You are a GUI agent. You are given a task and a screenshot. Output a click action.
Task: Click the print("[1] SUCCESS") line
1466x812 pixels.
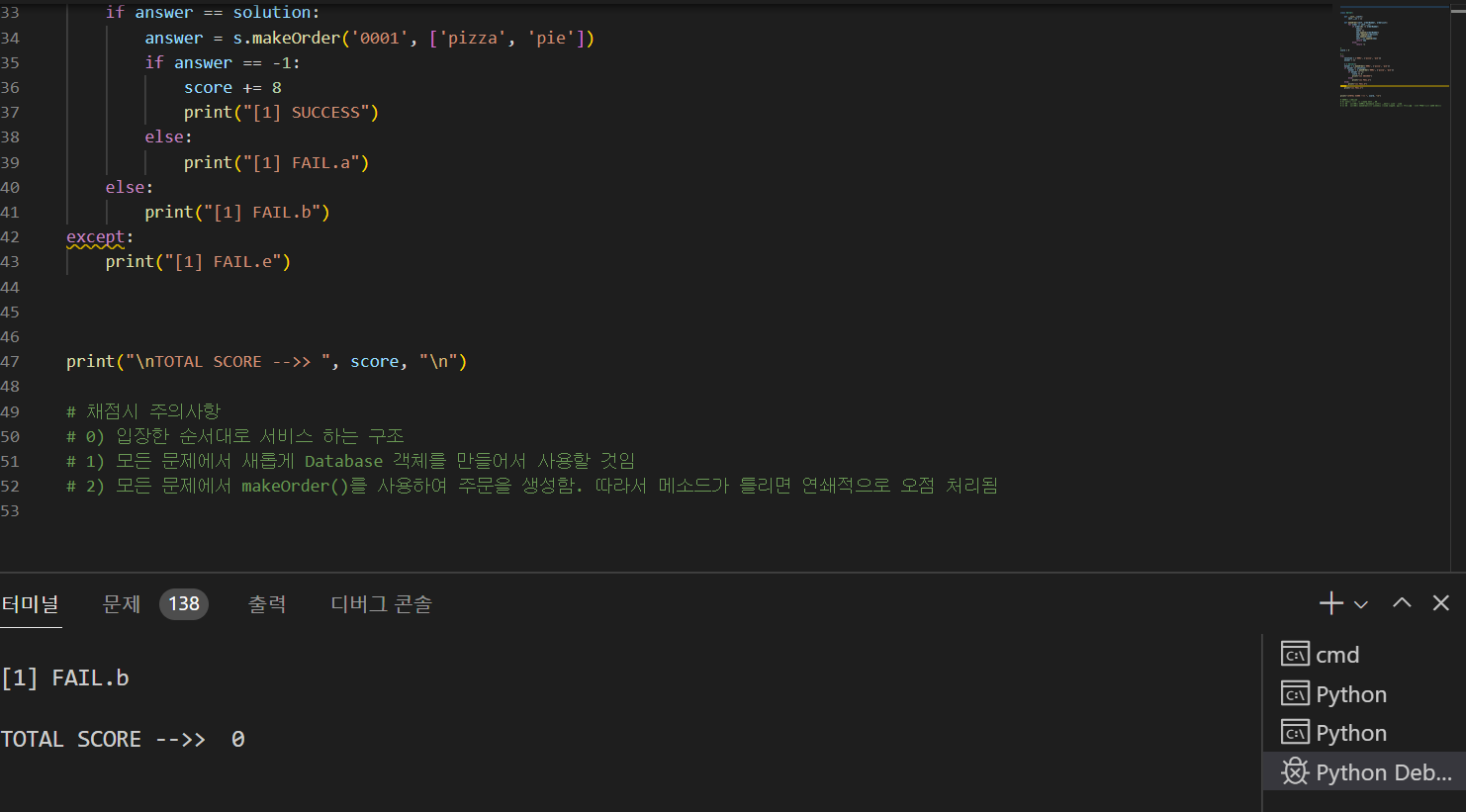tap(281, 113)
